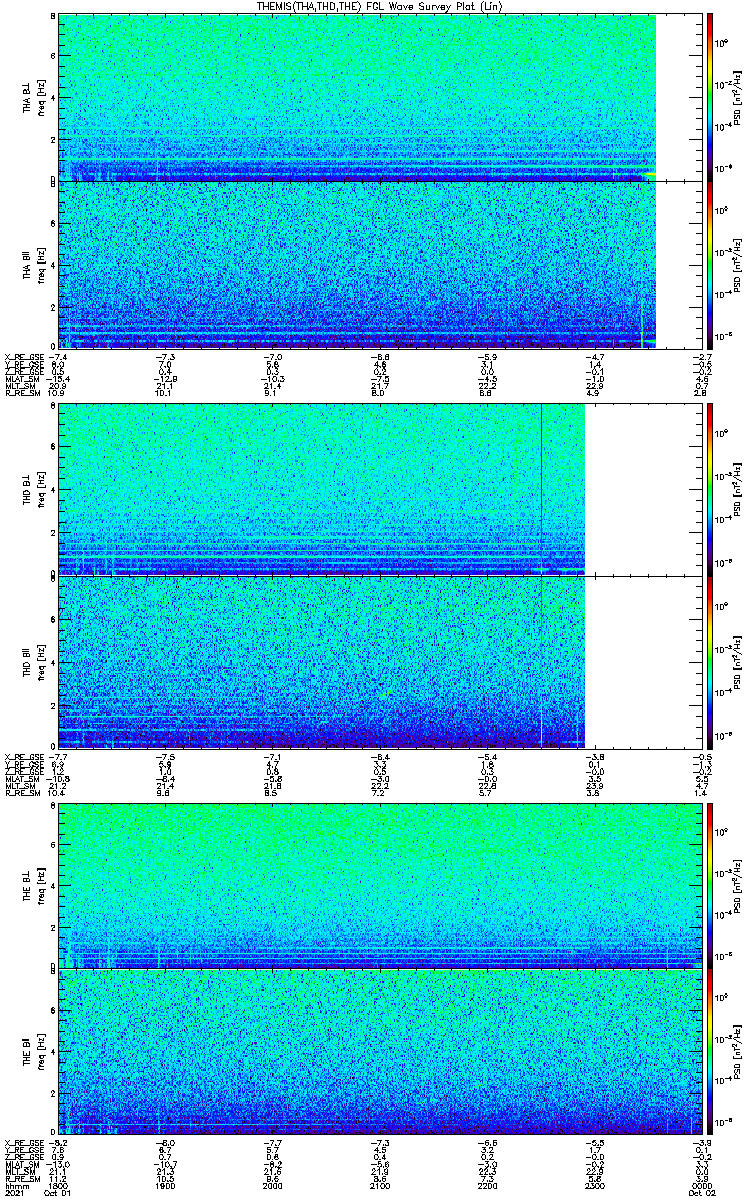Click the 1800 time tick label
750x1200 pixels.
(x=58, y=1186)
